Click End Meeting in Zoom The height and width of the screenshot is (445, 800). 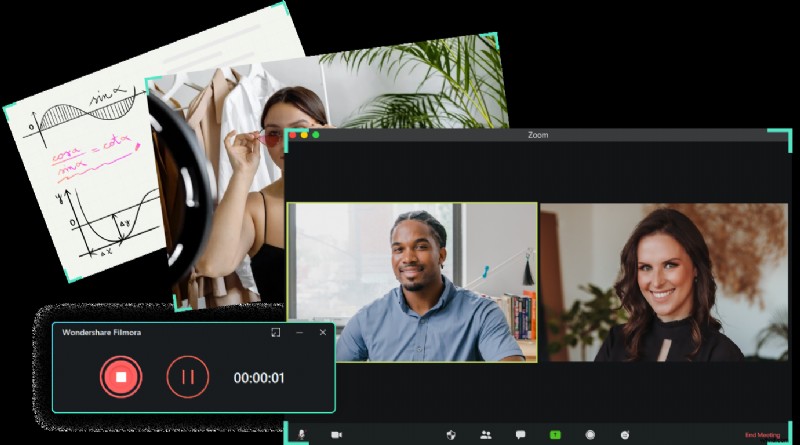763,435
